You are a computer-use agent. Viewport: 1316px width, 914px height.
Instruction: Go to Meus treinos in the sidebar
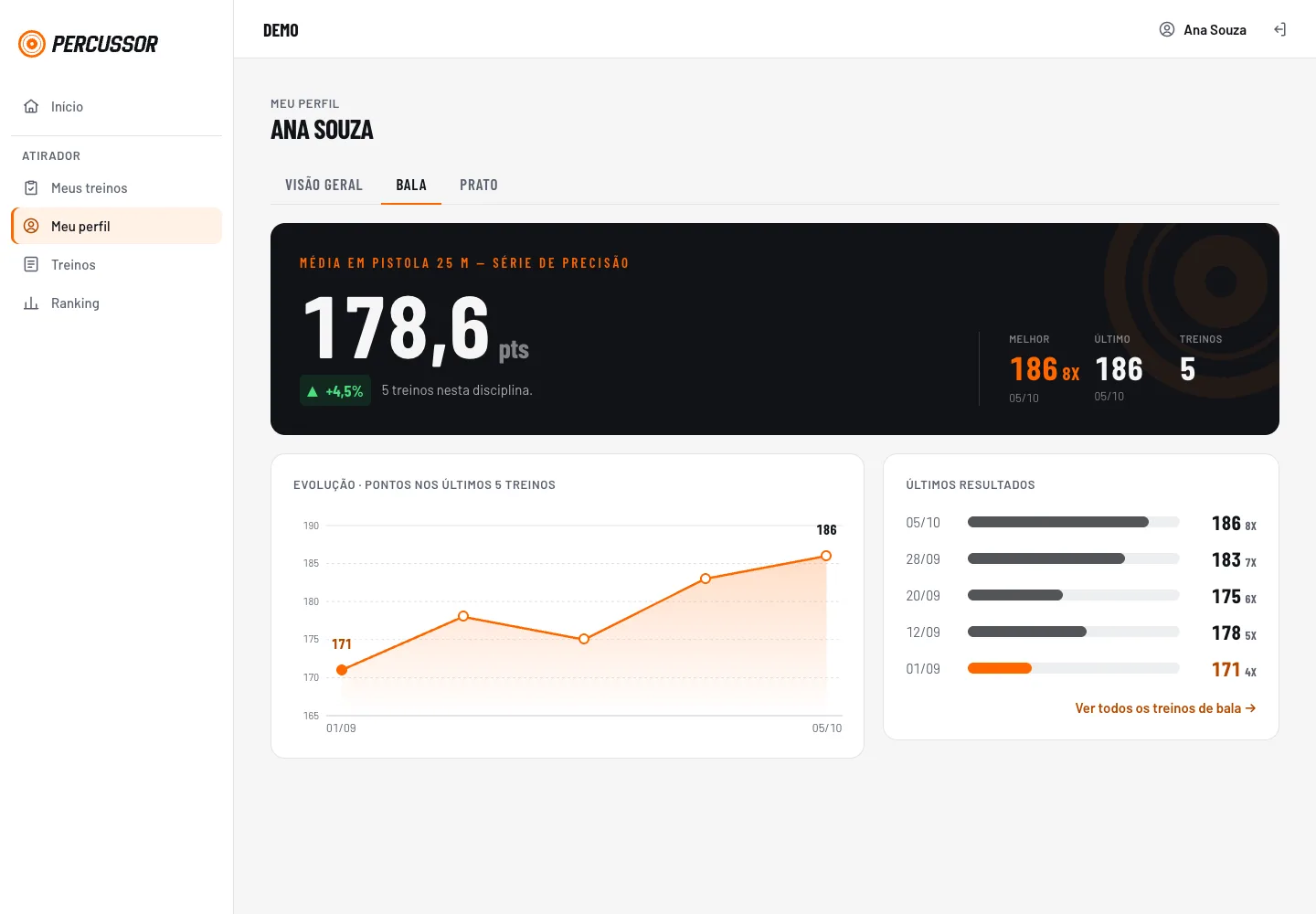coord(117,188)
